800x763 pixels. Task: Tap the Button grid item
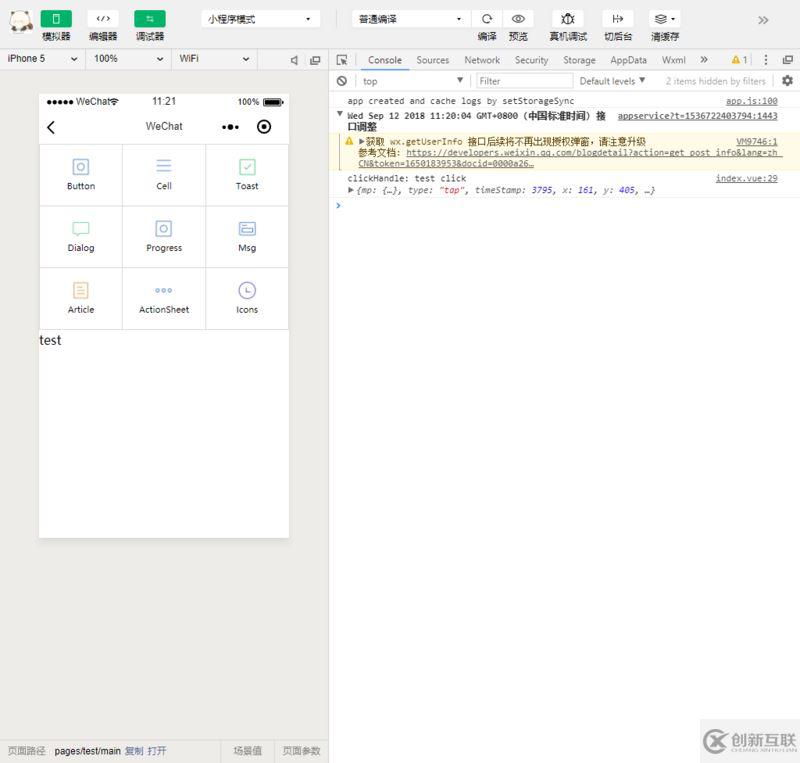[81, 175]
